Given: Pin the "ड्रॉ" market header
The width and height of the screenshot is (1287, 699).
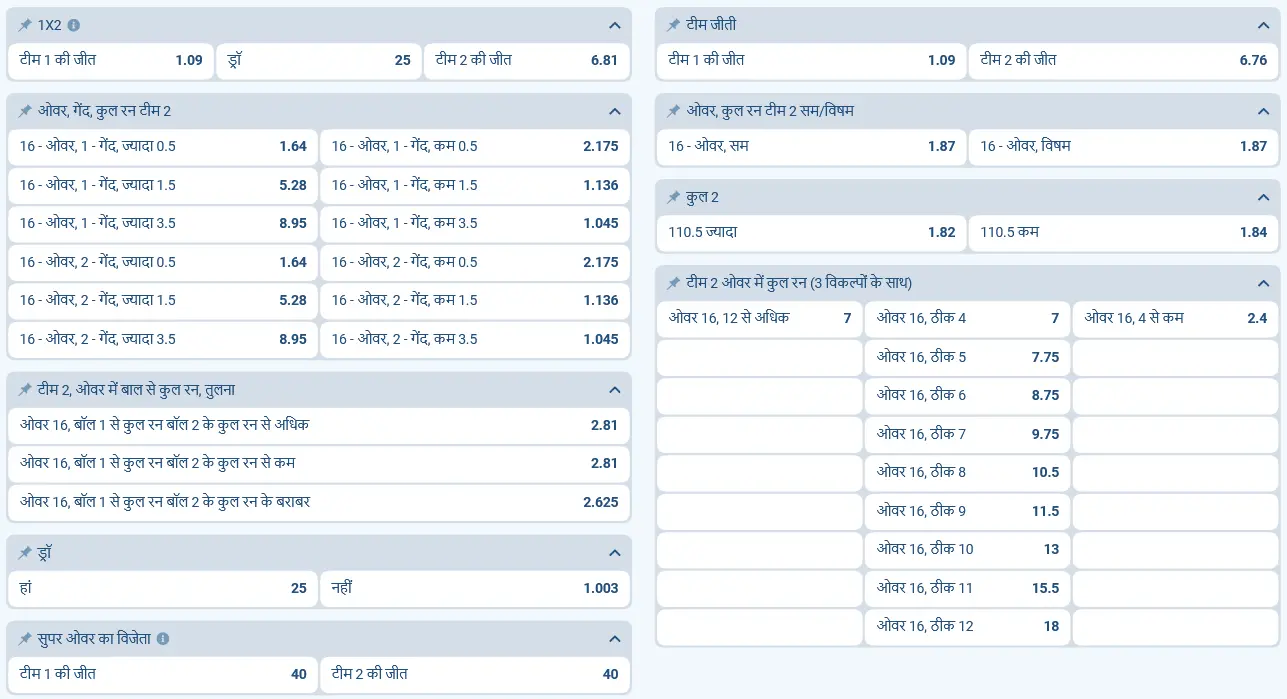Looking at the screenshot, I should click(25, 551).
